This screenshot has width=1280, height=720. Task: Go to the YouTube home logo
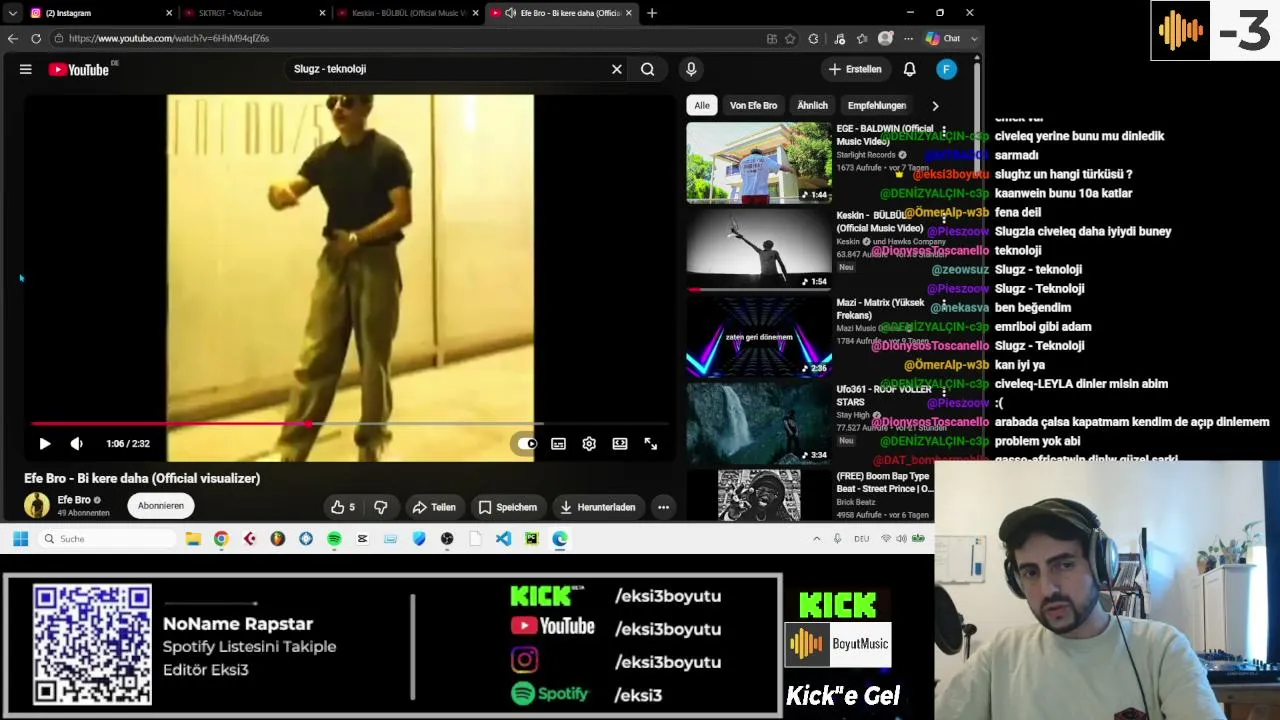(x=79, y=69)
